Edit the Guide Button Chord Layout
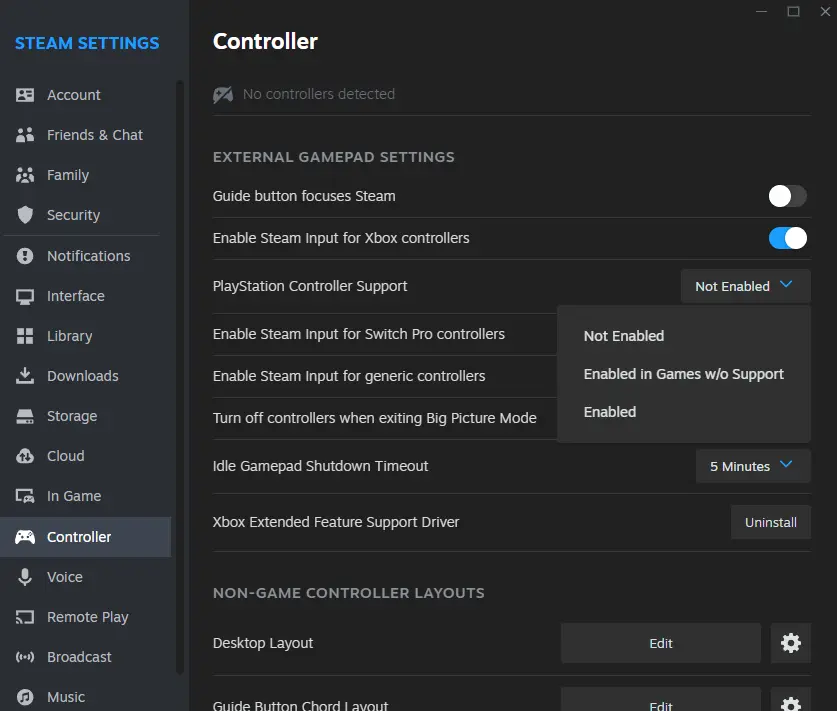Viewport: 837px width, 711px height. [661, 701]
